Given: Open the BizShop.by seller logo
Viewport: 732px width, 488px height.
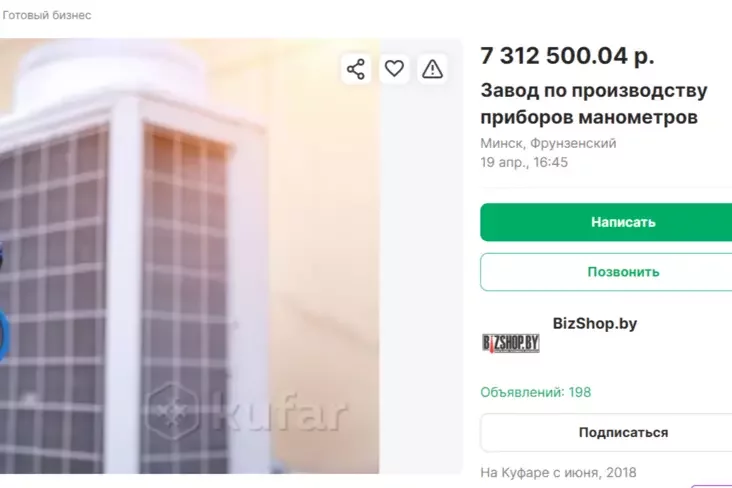Looking at the screenshot, I should (x=511, y=343).
